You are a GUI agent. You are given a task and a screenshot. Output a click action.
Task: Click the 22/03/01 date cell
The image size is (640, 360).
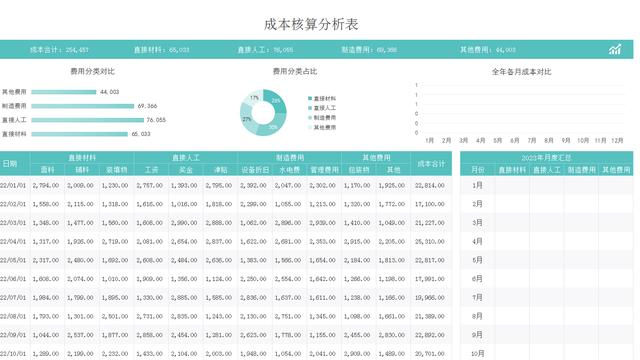tap(14, 223)
